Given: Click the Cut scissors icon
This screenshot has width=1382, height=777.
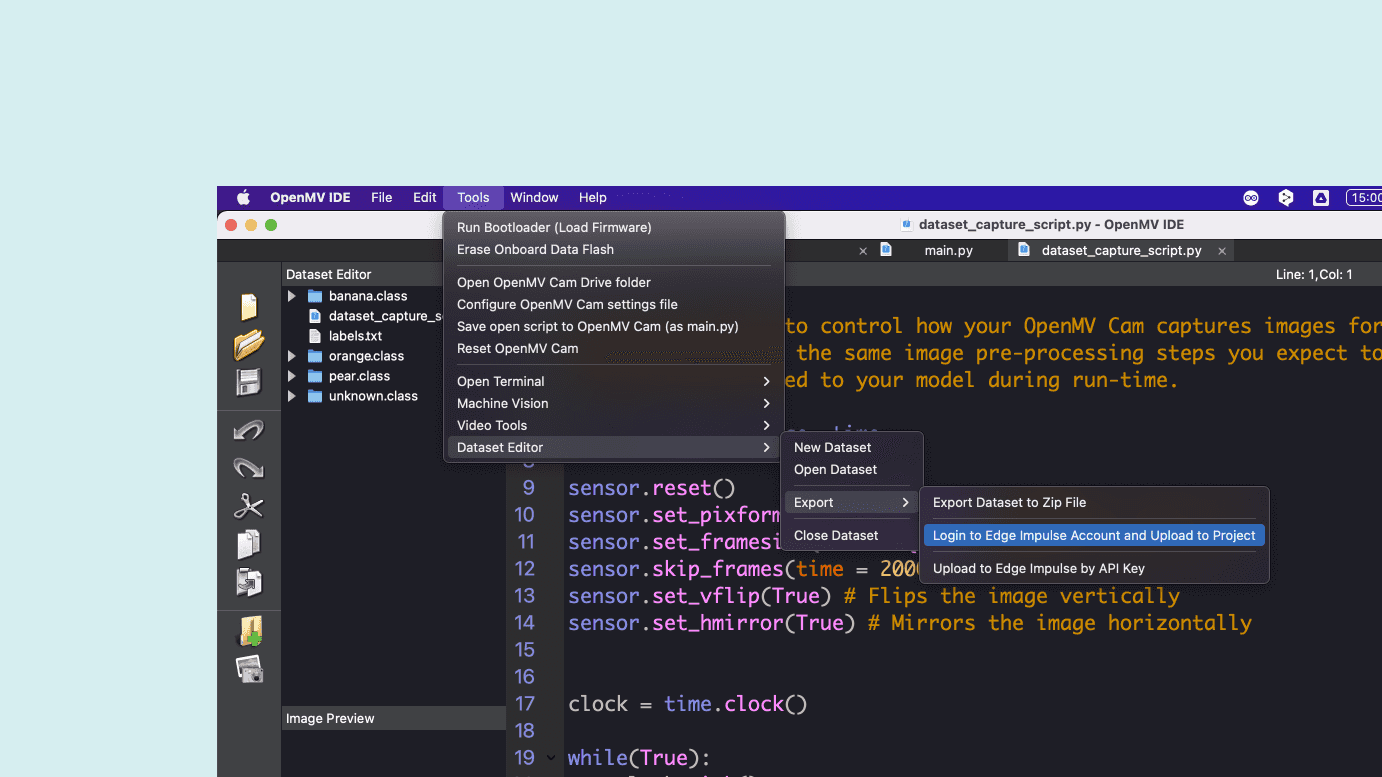Looking at the screenshot, I should coord(248,506).
